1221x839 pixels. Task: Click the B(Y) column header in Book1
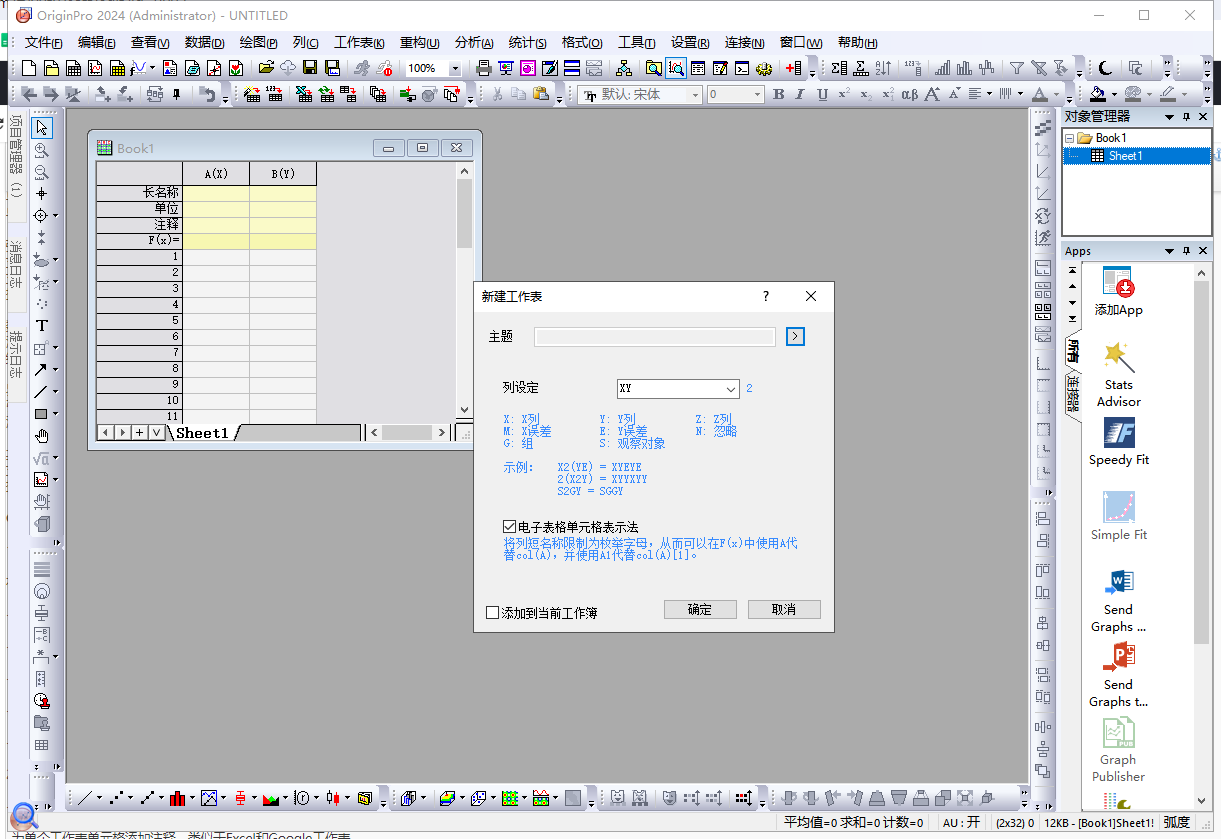(x=283, y=174)
